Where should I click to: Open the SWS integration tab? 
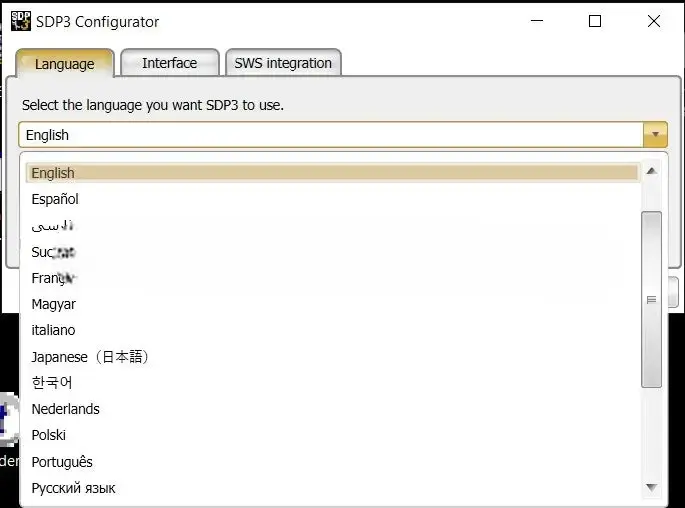pos(283,62)
